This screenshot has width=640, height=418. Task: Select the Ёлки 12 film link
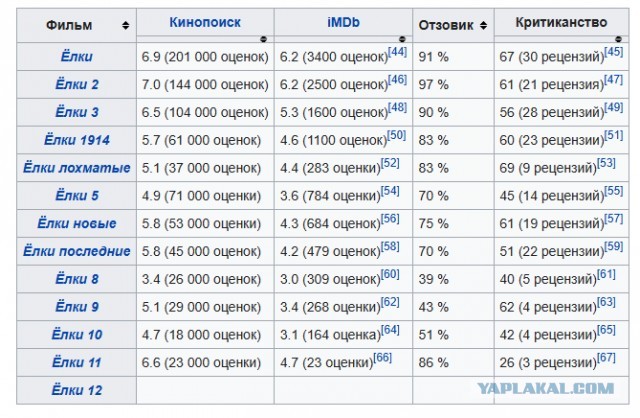[x=76, y=387]
